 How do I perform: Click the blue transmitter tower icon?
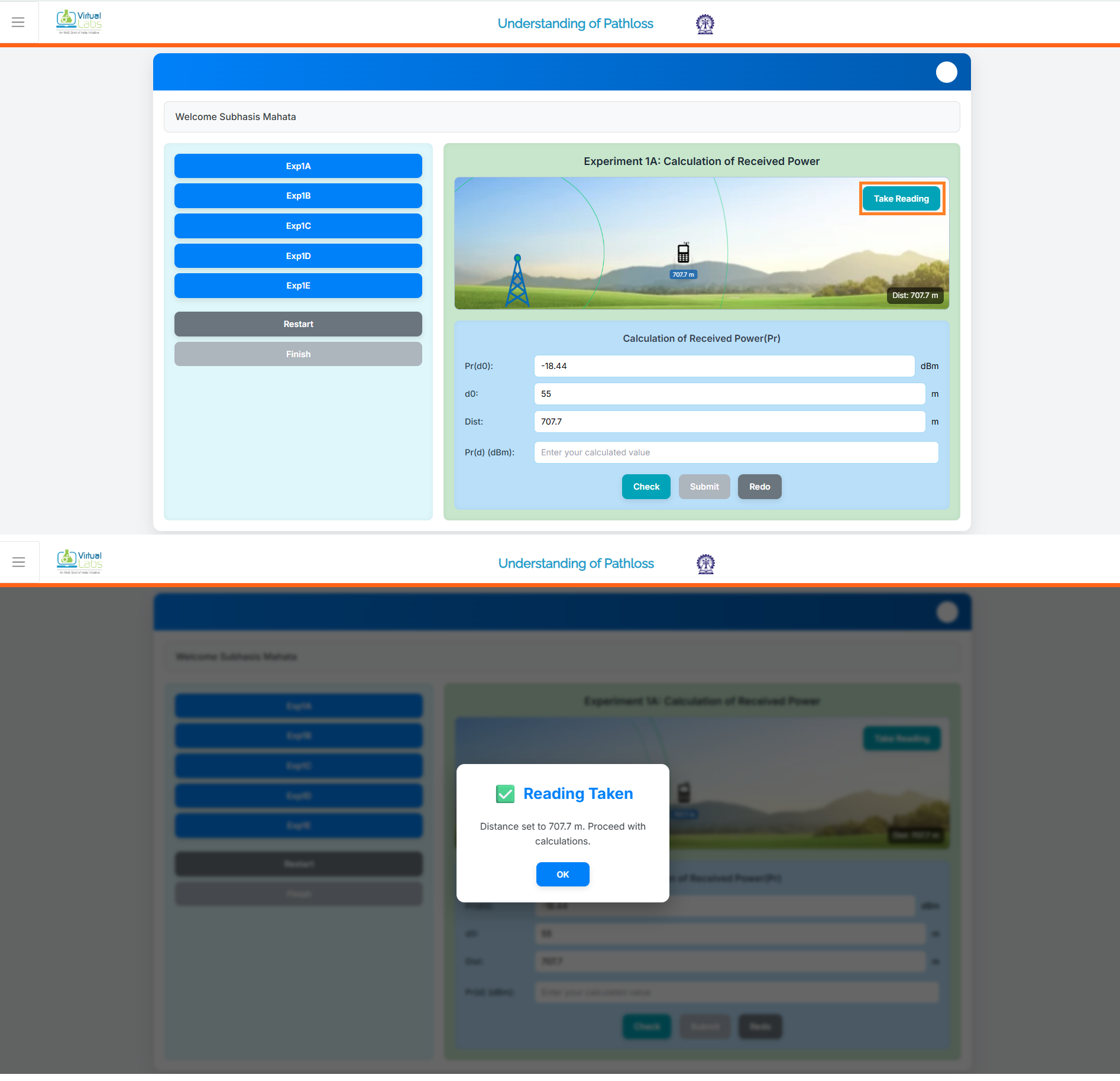pos(517,280)
